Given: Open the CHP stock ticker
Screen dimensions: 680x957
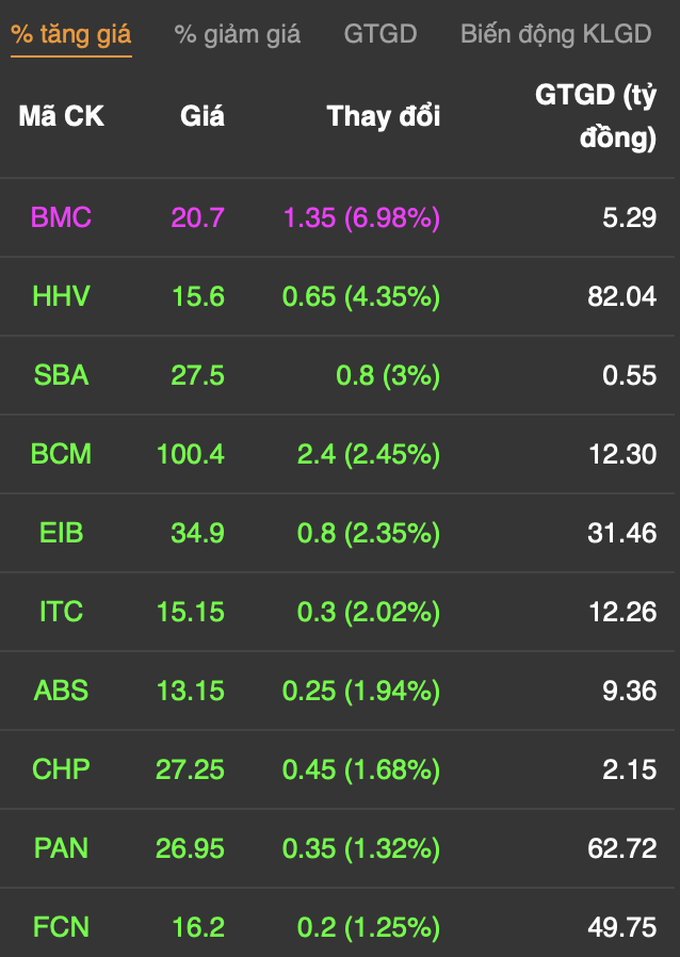Looking at the screenshot, I should pos(61,770).
